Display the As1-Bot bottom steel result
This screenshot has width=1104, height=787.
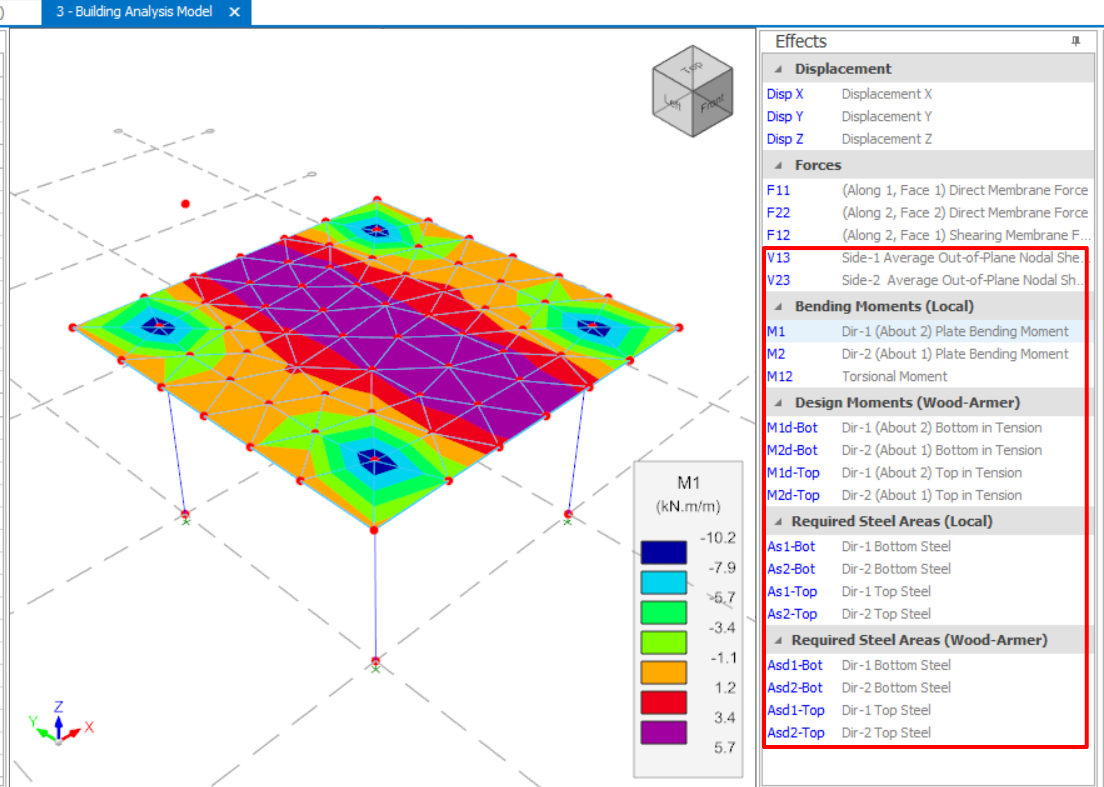pyautogui.click(x=791, y=546)
